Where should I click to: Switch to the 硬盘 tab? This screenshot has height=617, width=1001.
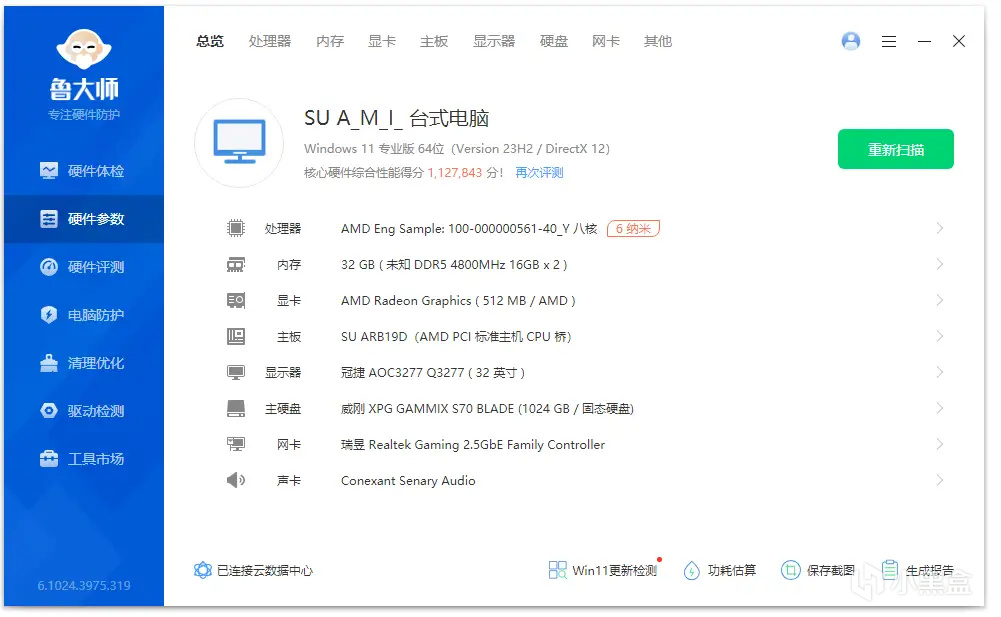tap(554, 42)
